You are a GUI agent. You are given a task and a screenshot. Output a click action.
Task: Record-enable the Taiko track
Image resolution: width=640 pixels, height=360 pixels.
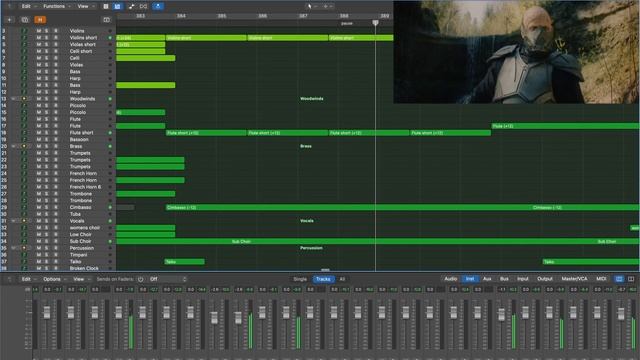tap(56, 262)
